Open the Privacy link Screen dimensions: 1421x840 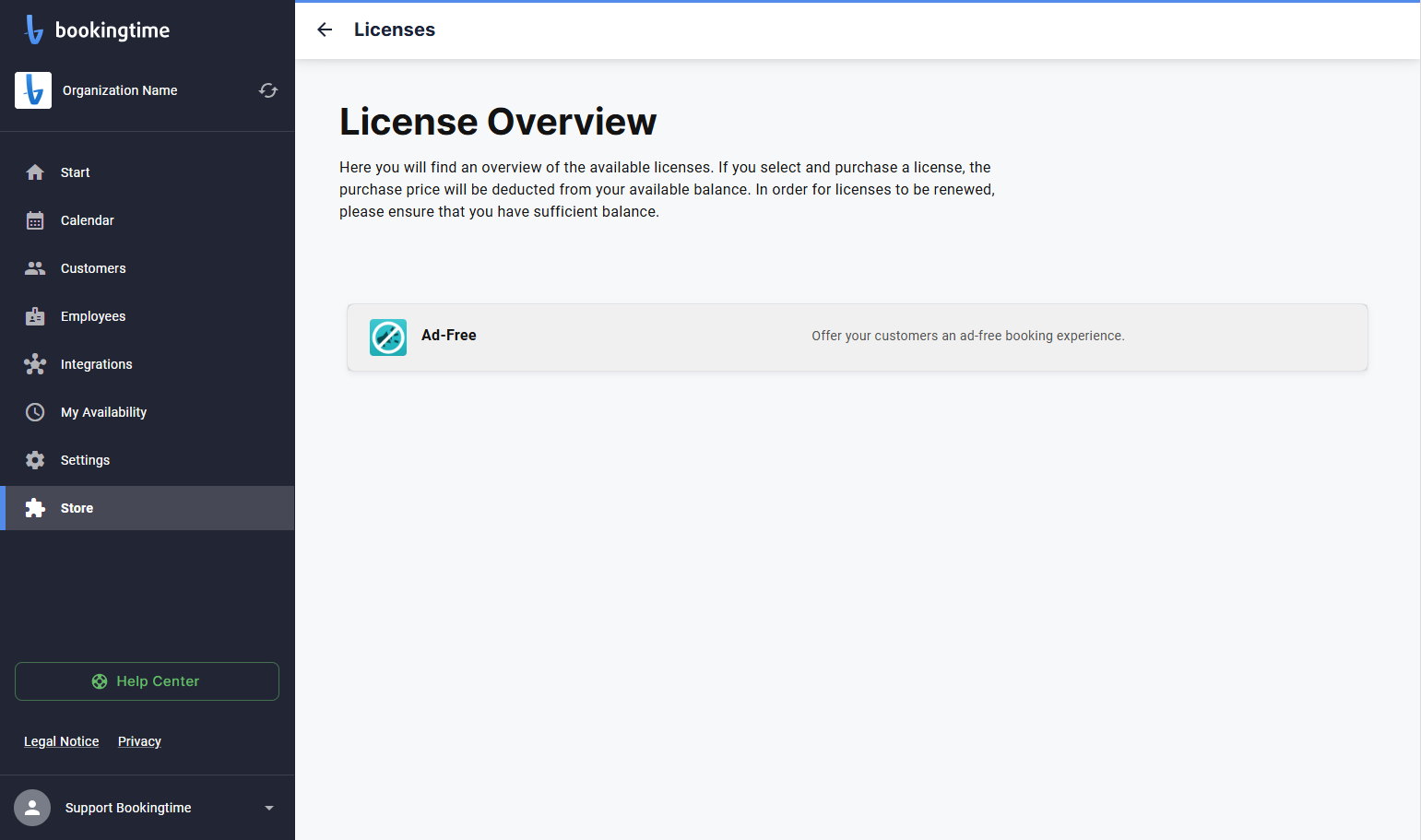(x=139, y=741)
